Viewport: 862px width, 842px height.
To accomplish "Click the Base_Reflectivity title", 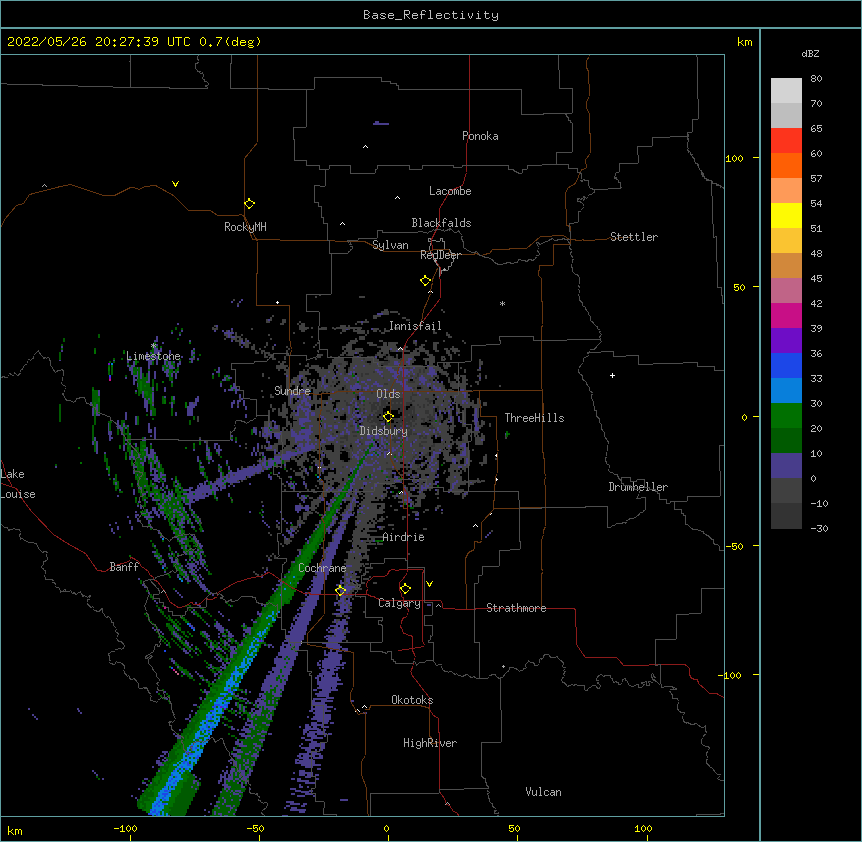I will [x=431, y=15].
